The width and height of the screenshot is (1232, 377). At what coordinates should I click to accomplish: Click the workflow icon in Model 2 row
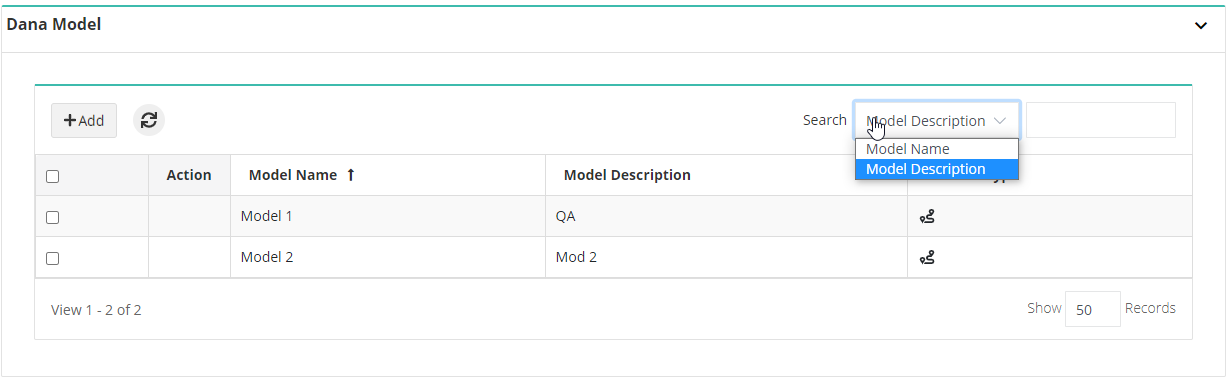pos(928,257)
